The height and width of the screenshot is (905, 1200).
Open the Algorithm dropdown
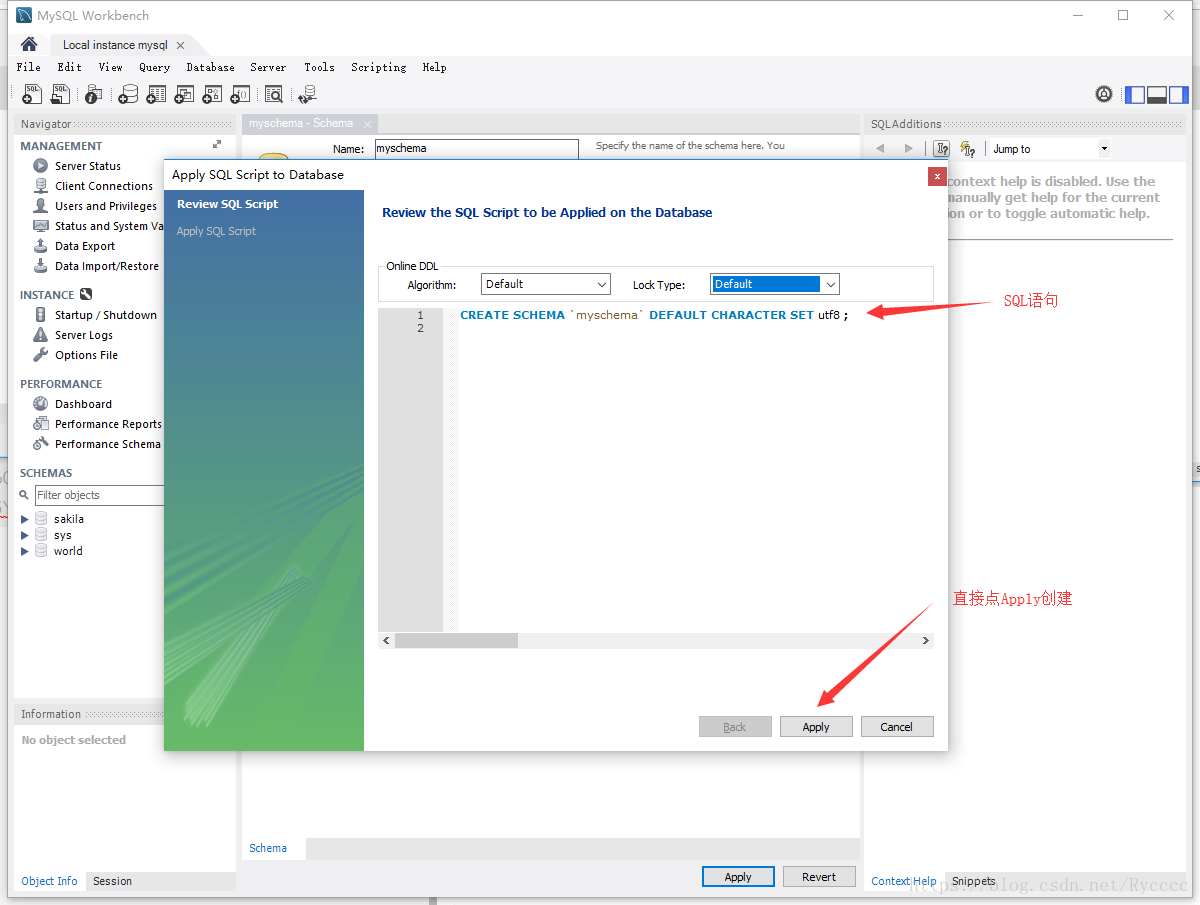point(545,284)
